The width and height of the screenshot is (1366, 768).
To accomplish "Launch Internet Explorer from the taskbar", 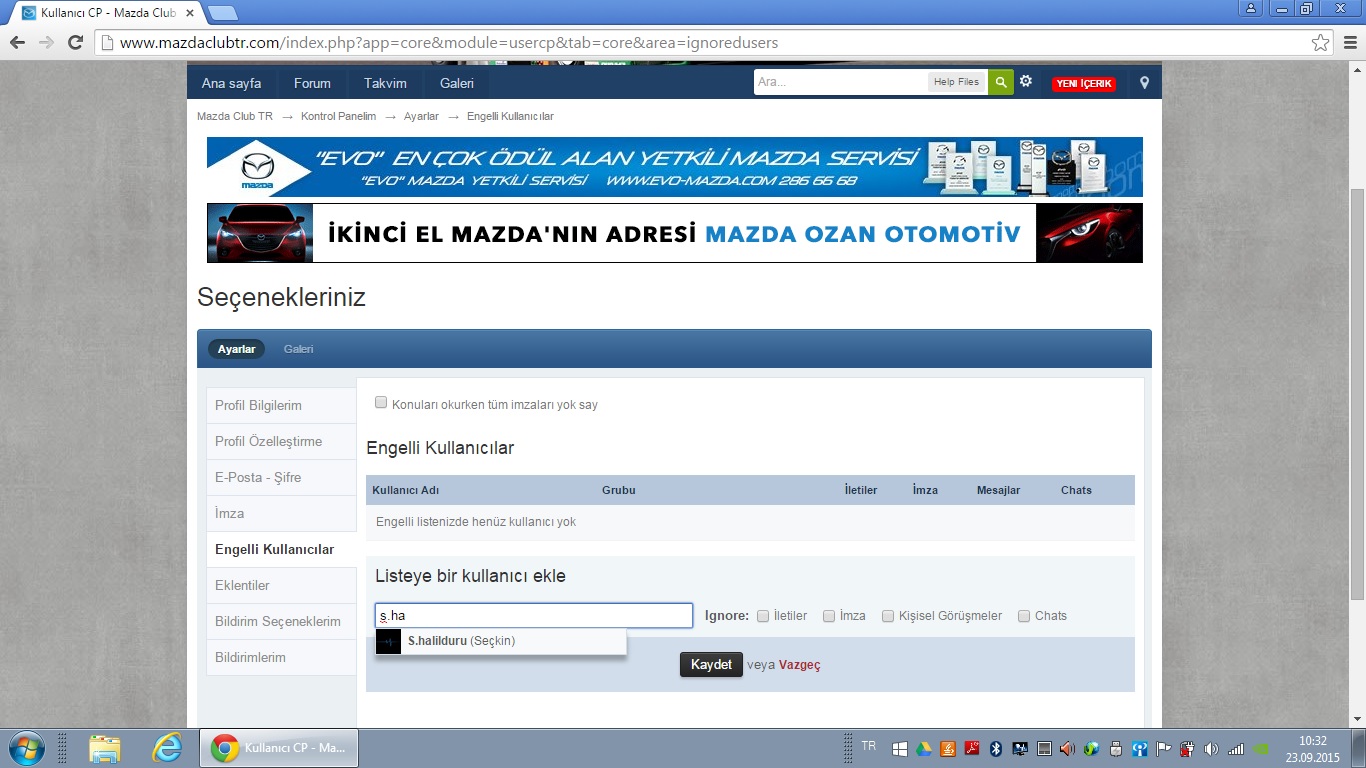I will pyautogui.click(x=166, y=748).
